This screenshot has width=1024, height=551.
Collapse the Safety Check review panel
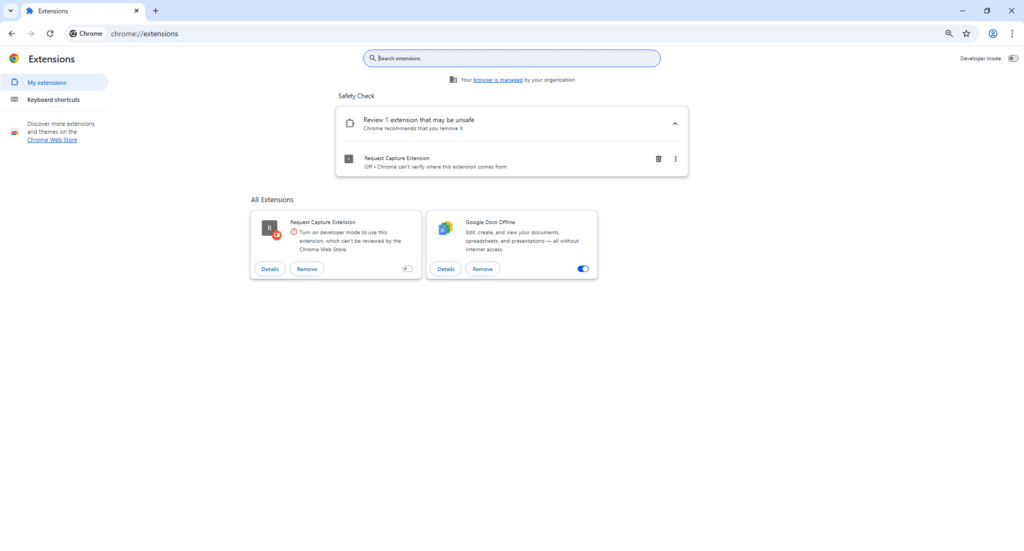coord(675,123)
